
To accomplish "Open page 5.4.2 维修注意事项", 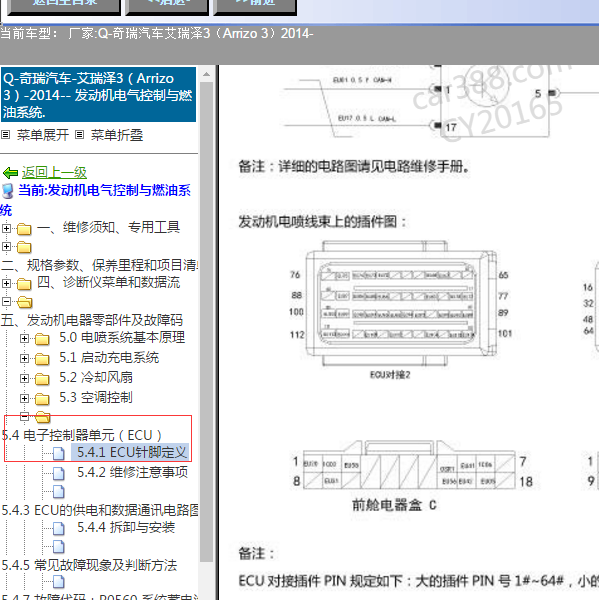I will pyautogui.click(x=132, y=472).
